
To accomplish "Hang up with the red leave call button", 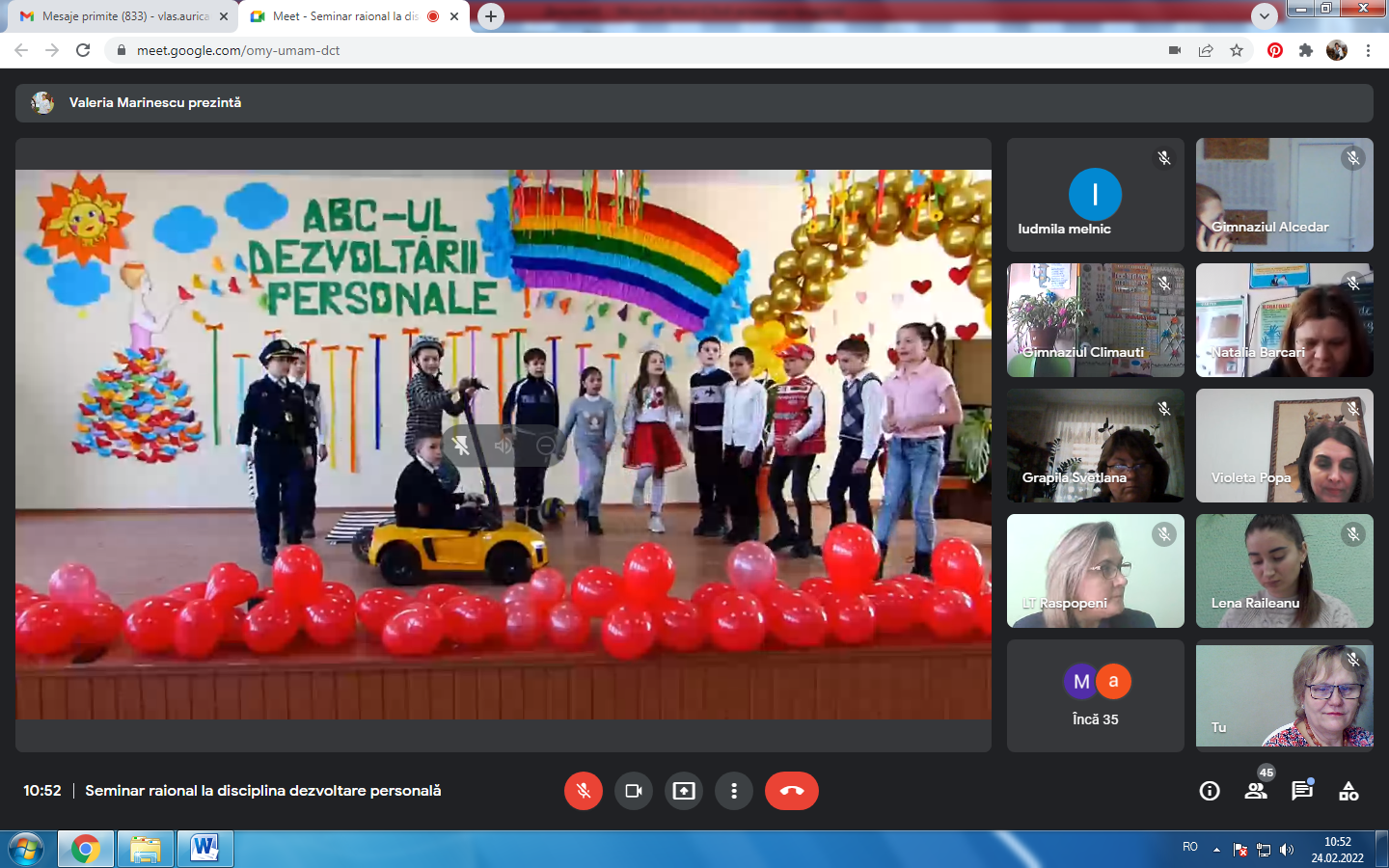I will pos(791,791).
